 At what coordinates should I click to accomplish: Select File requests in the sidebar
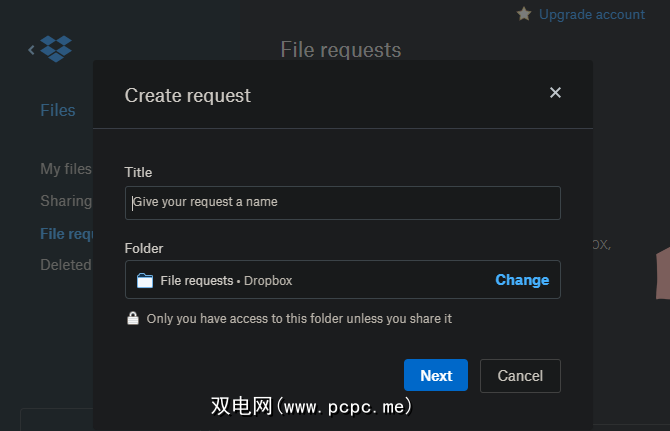[x=66, y=233]
